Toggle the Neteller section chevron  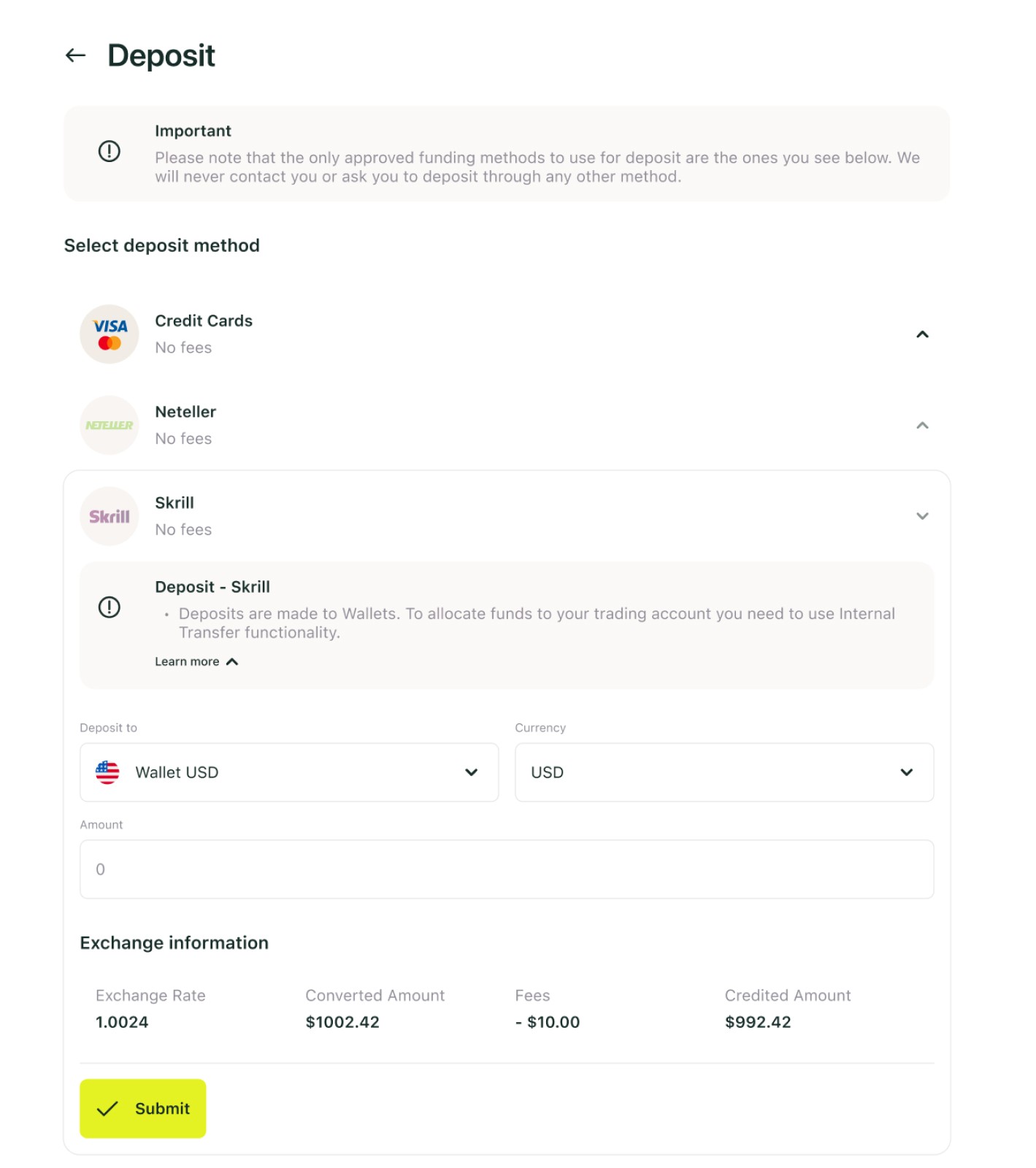pos(922,426)
